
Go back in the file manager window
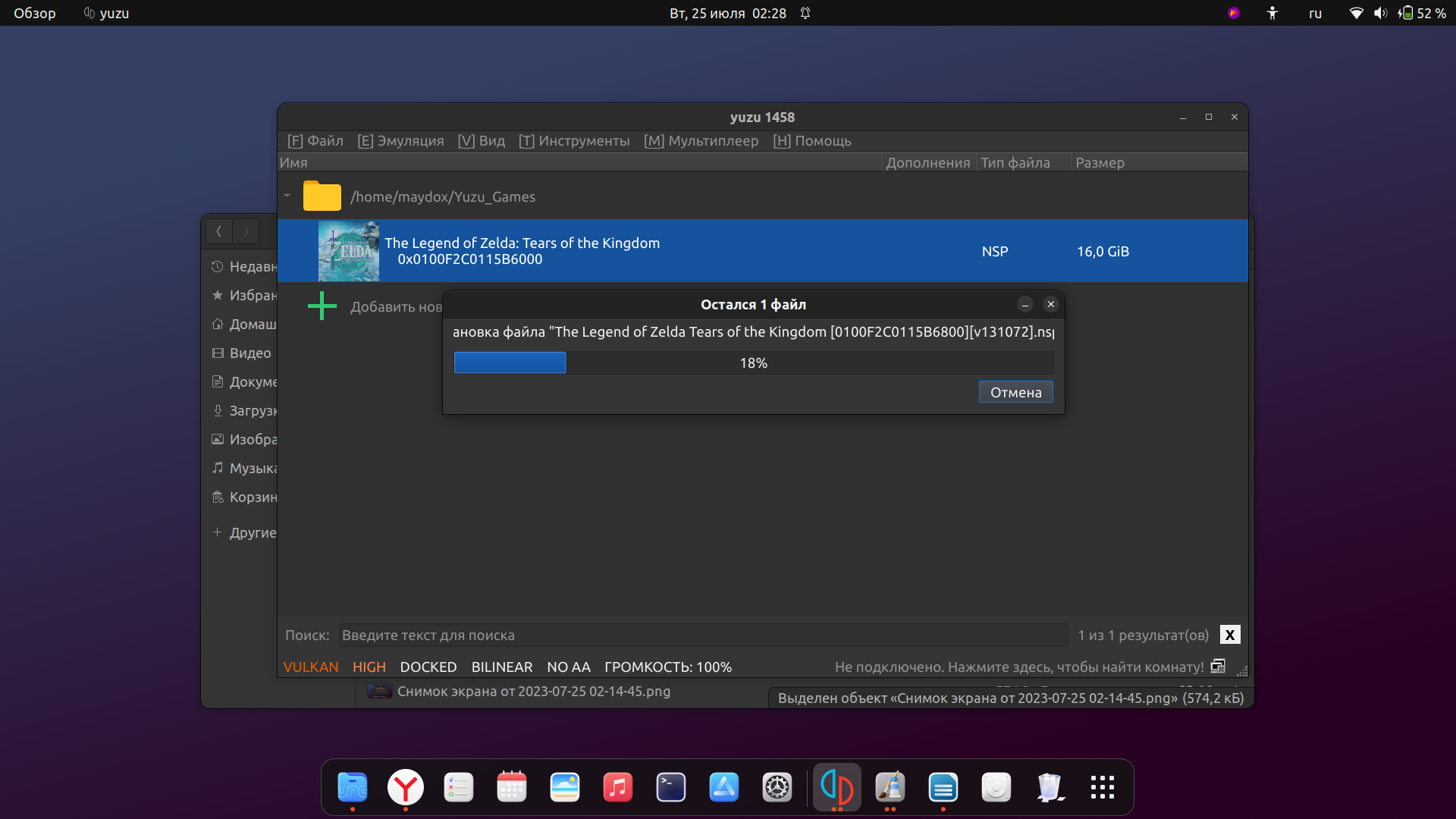point(219,231)
